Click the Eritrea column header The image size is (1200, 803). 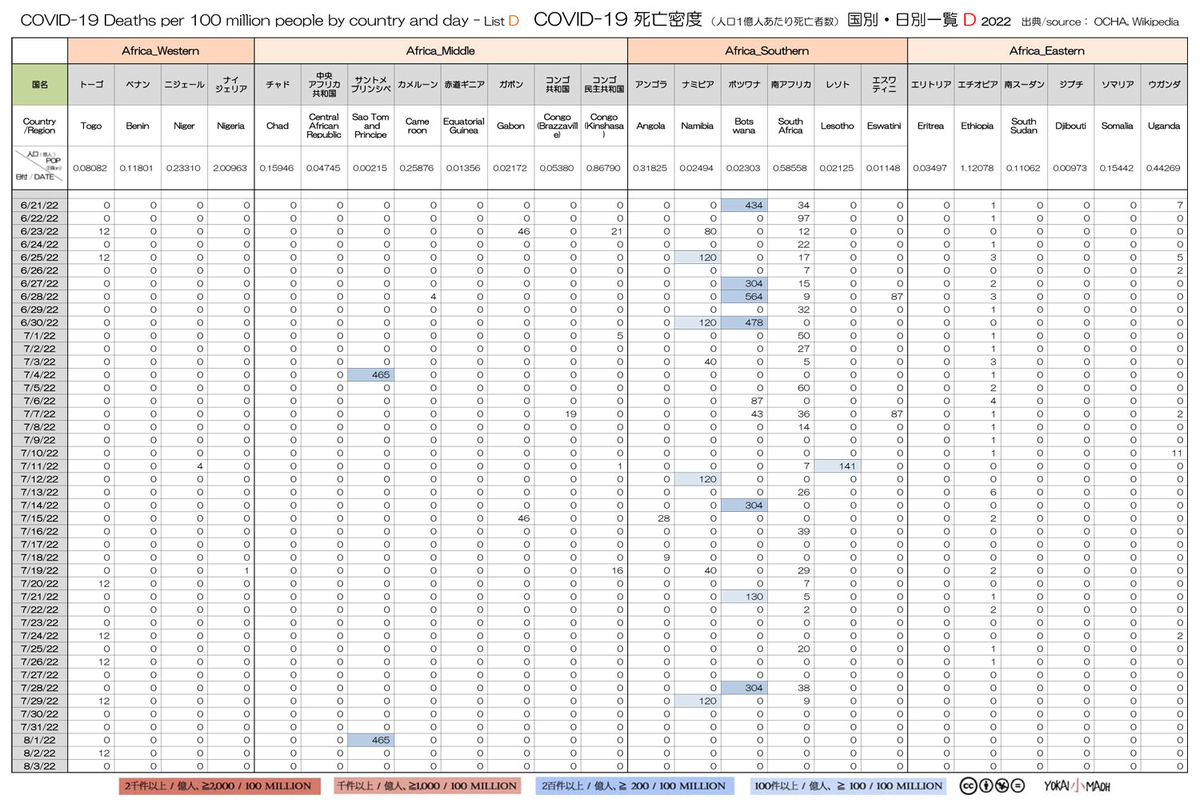pos(931,125)
